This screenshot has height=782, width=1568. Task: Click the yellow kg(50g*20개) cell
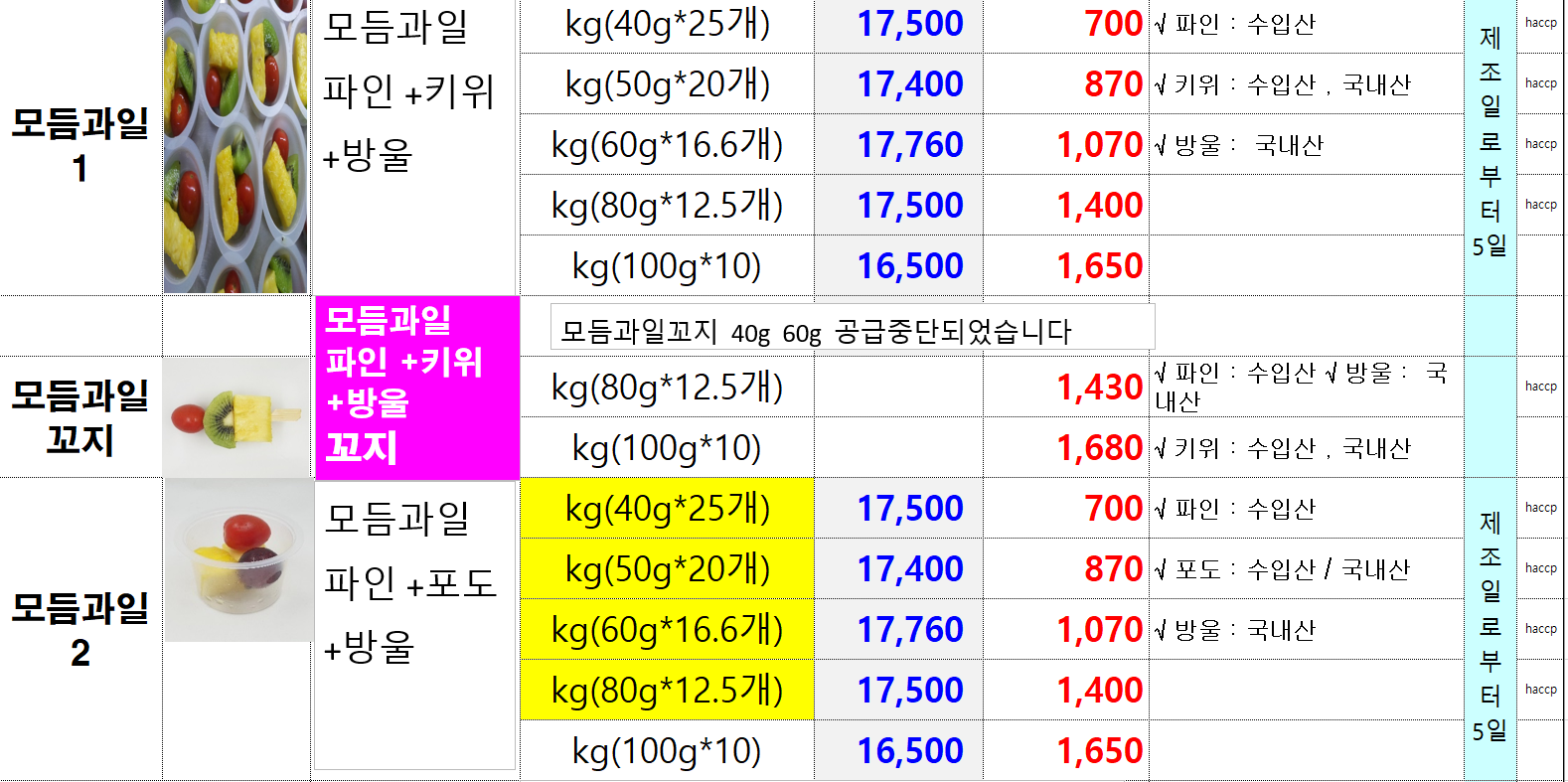coord(667,569)
